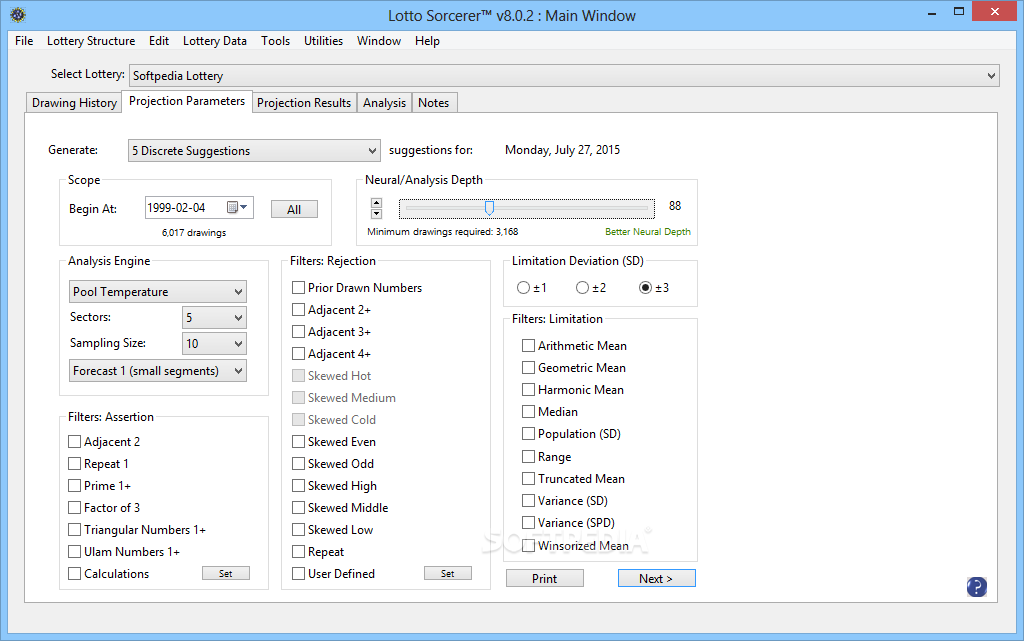Select the ±3 deviation radio button
Image resolution: width=1024 pixels, height=641 pixels.
point(645,287)
